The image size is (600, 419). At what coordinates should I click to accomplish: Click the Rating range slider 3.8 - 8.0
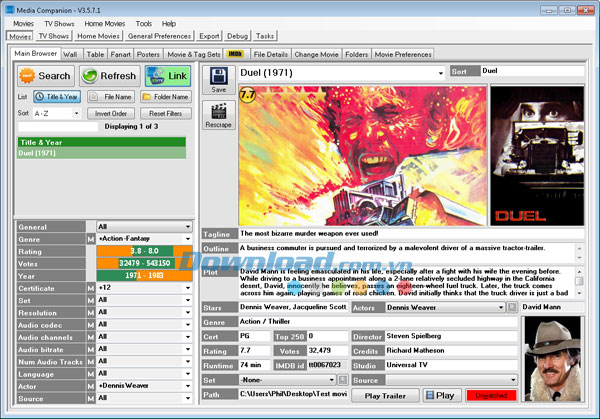[144, 251]
